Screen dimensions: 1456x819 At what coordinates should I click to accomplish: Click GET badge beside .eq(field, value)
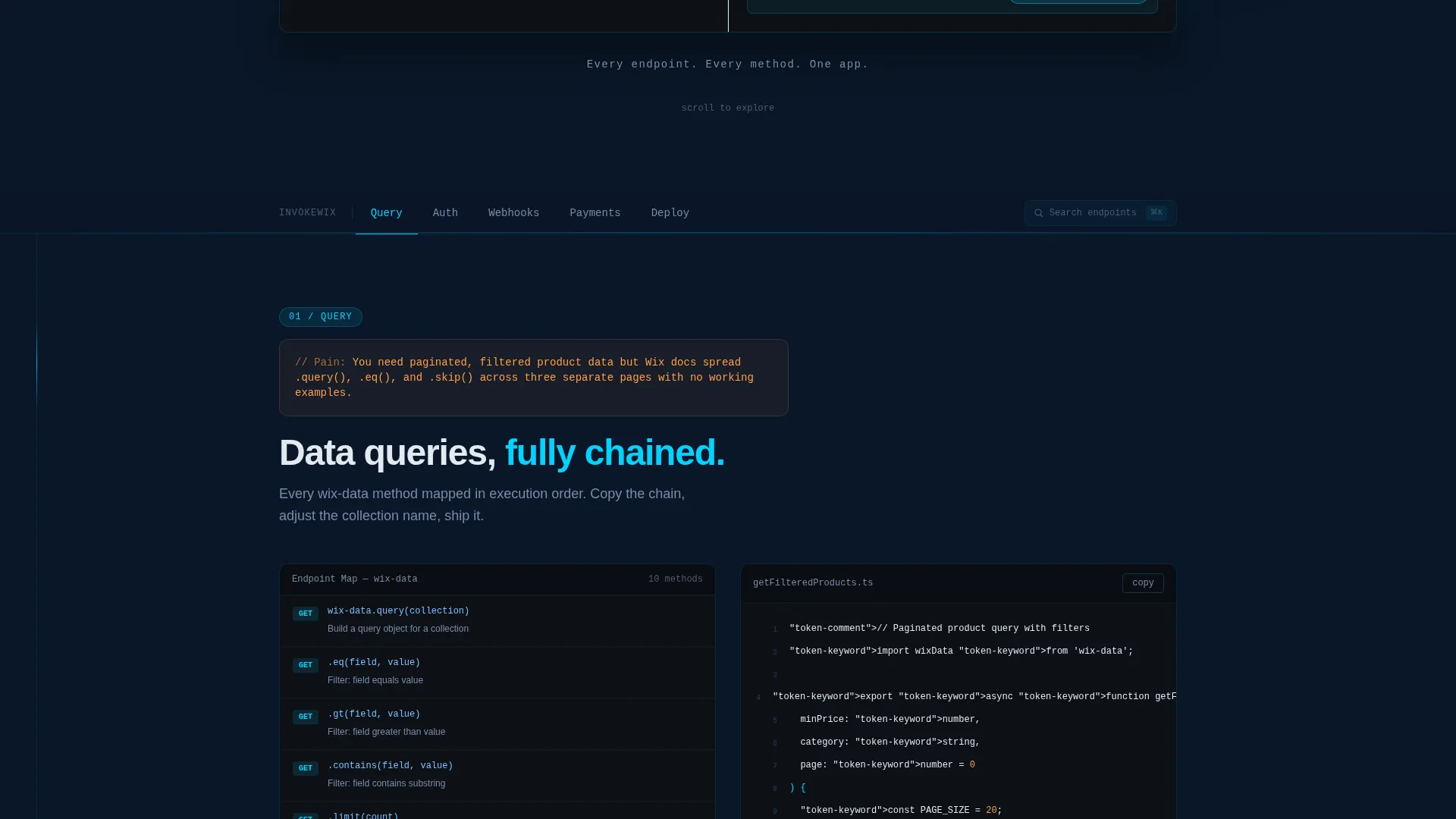point(305,665)
